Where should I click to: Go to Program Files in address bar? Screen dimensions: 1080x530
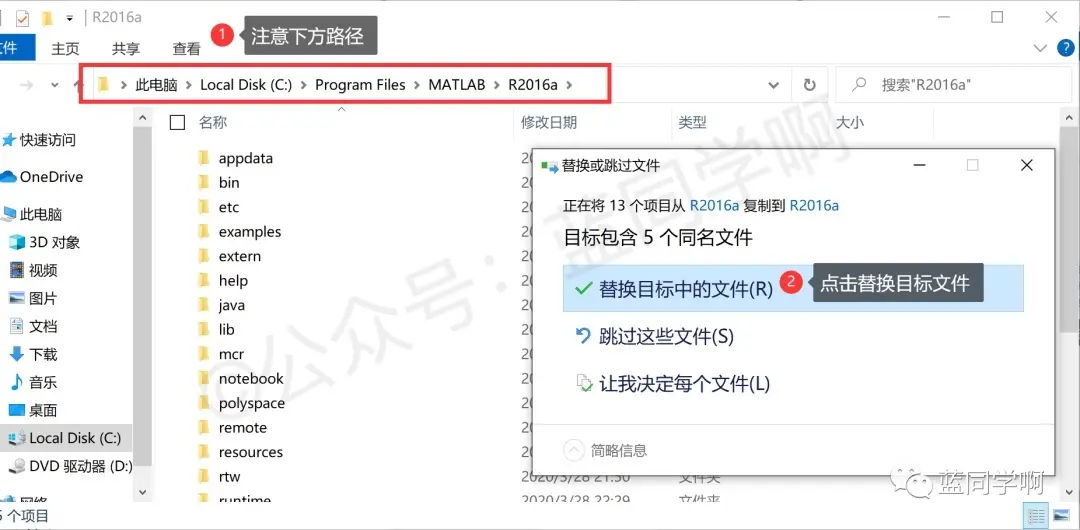(360, 85)
